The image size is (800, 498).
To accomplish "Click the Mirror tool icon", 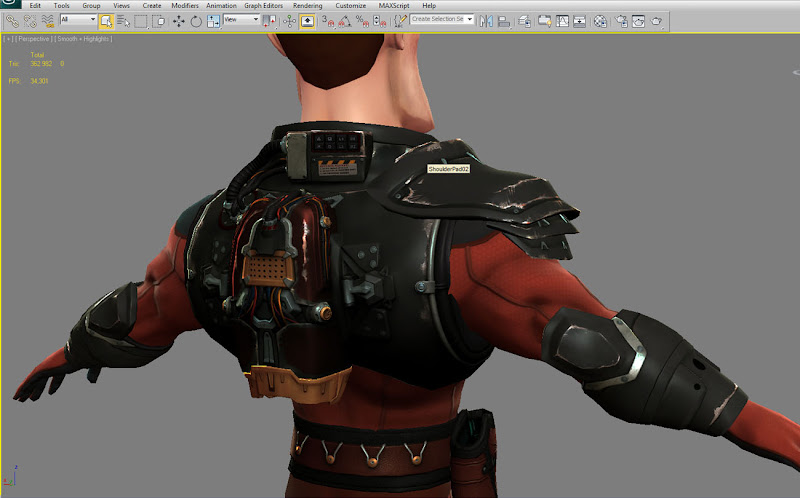I will click(486, 21).
